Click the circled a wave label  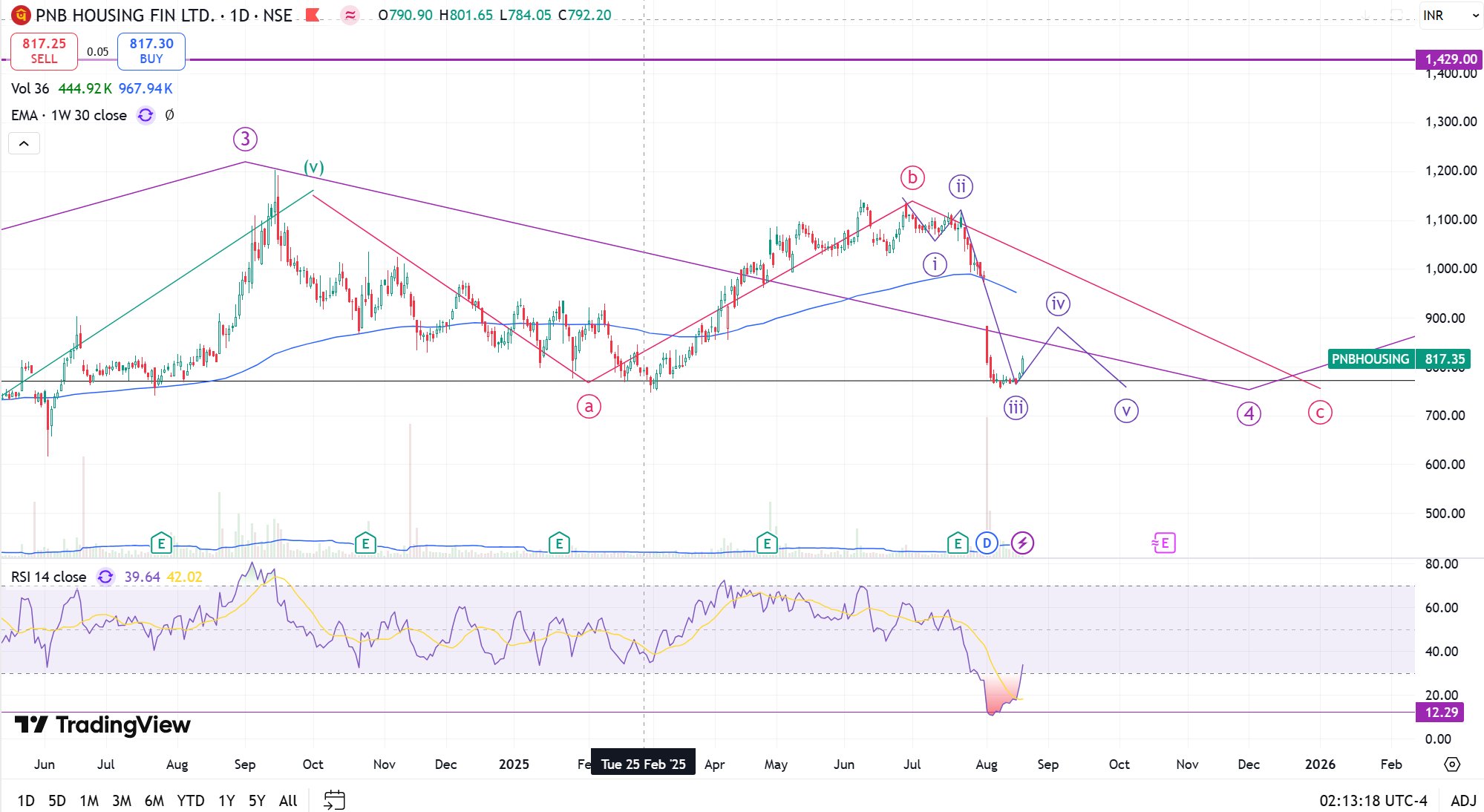click(589, 407)
